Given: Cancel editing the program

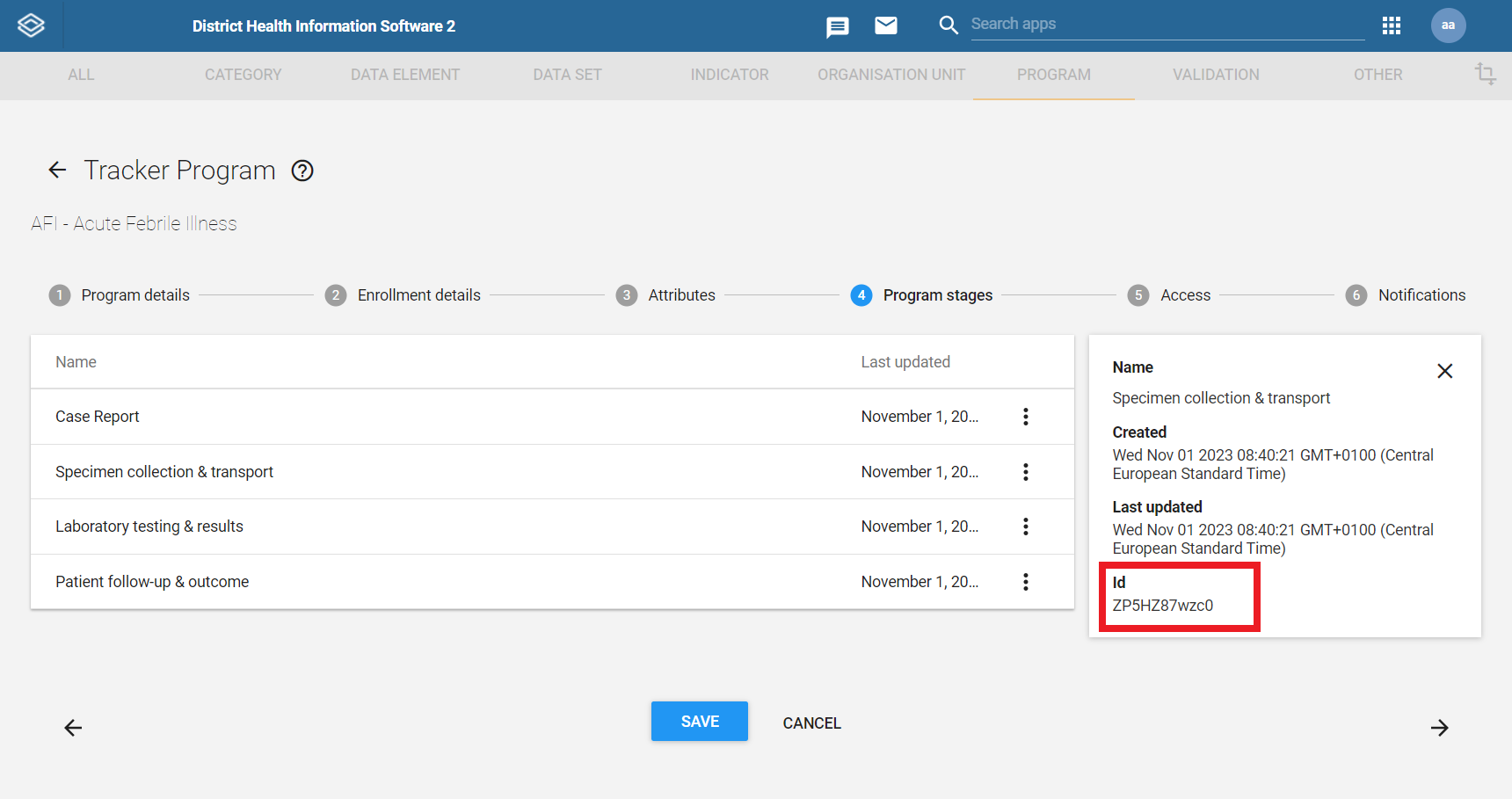Looking at the screenshot, I should tap(811, 723).
